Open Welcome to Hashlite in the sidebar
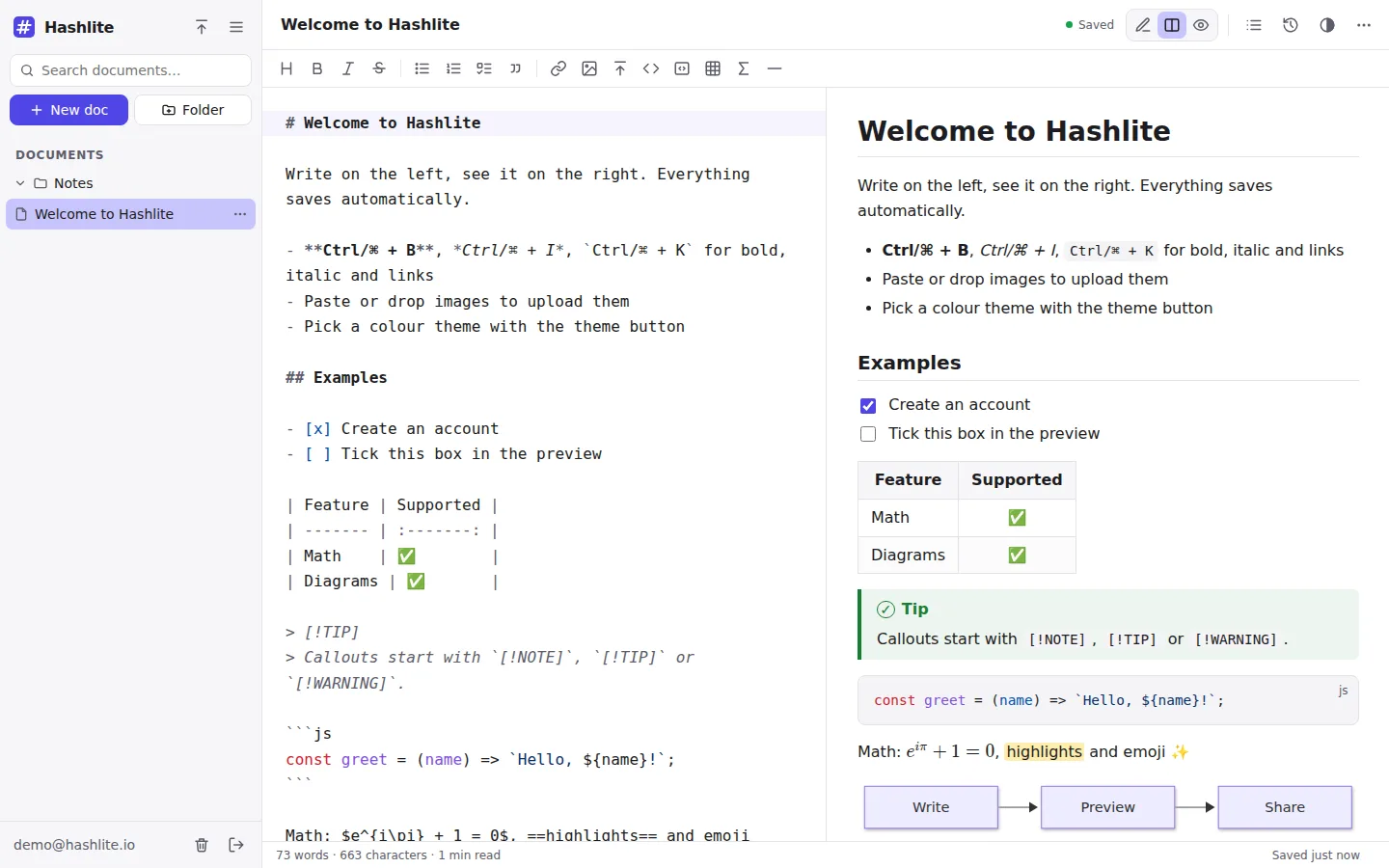Viewport: 1389px width, 868px height. (130, 214)
